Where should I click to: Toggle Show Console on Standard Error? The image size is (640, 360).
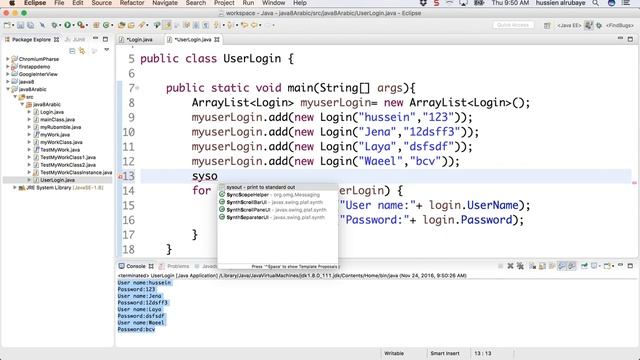(572, 266)
